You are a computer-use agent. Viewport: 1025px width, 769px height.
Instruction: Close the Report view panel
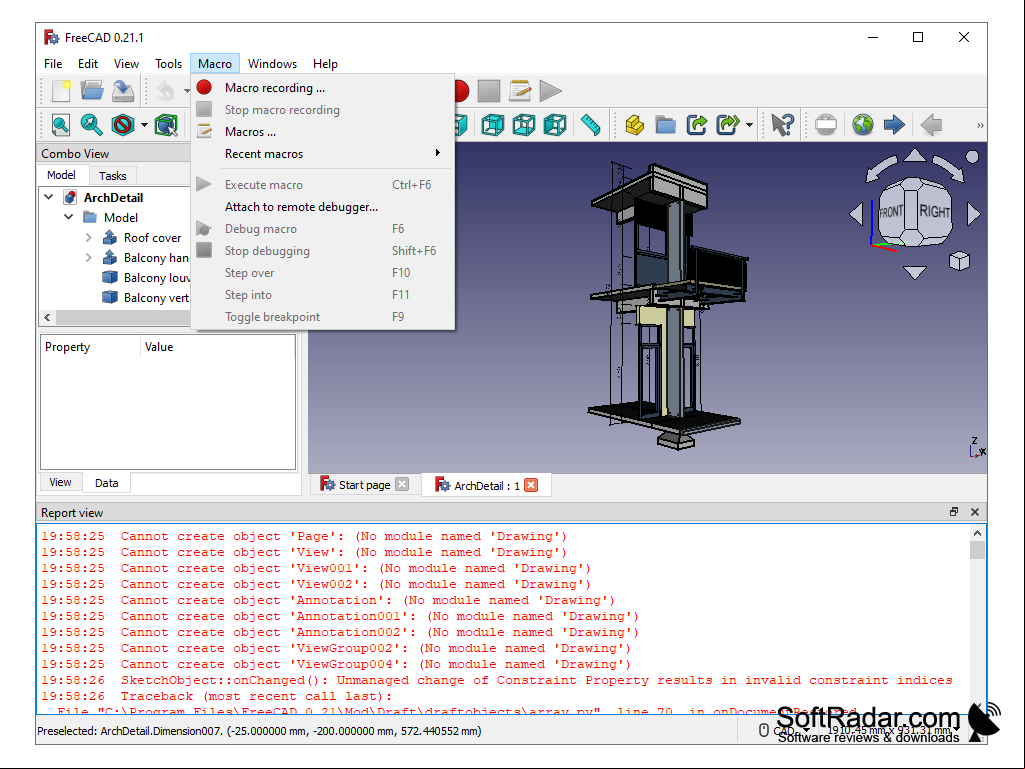coord(975,512)
